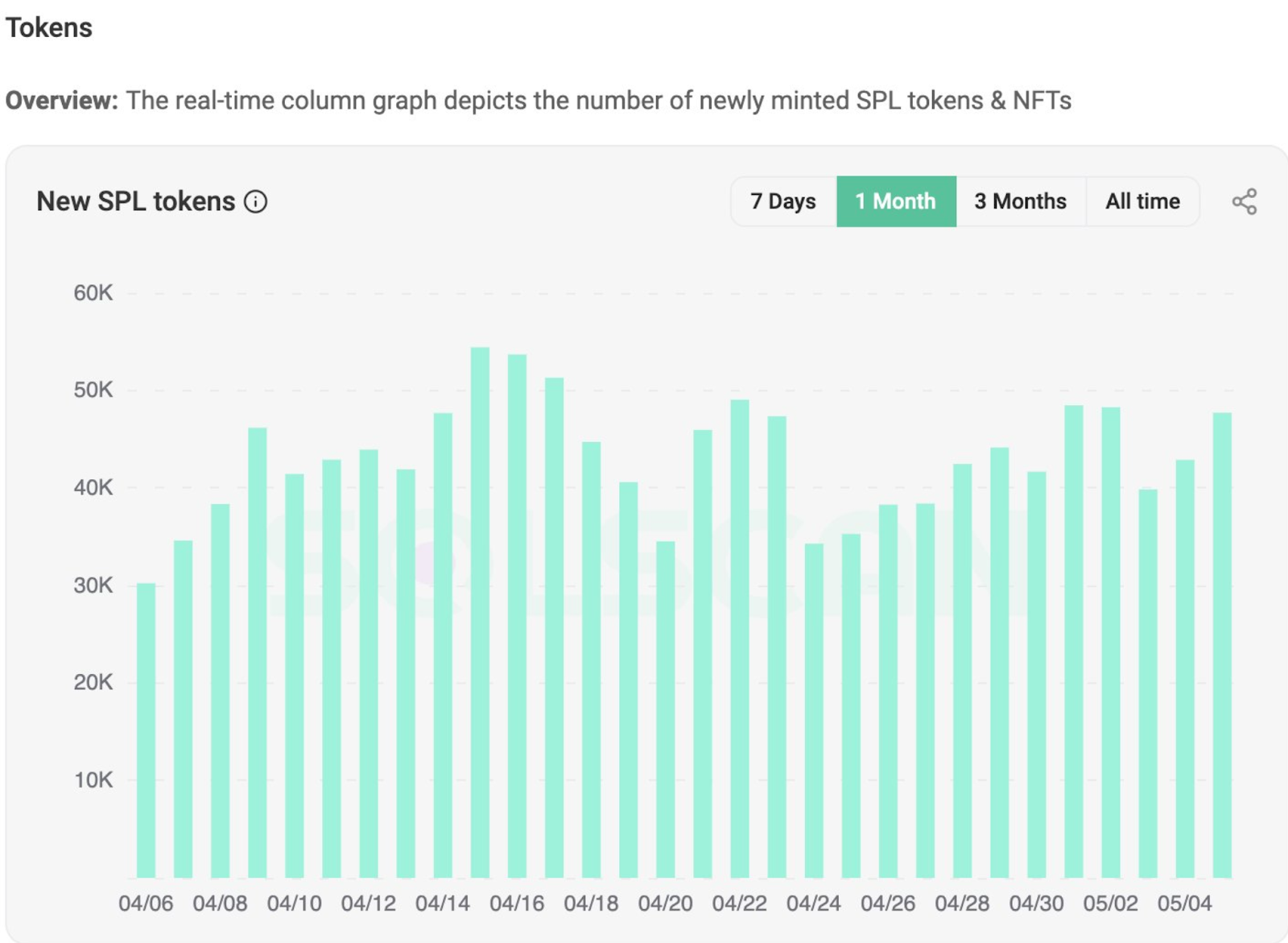
Task: Click the 04/12 date axis label
Action: (x=368, y=904)
